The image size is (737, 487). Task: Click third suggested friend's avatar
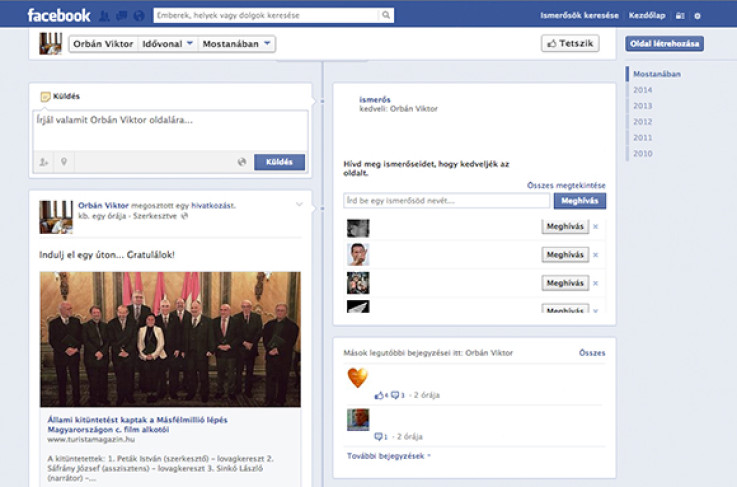pos(358,283)
